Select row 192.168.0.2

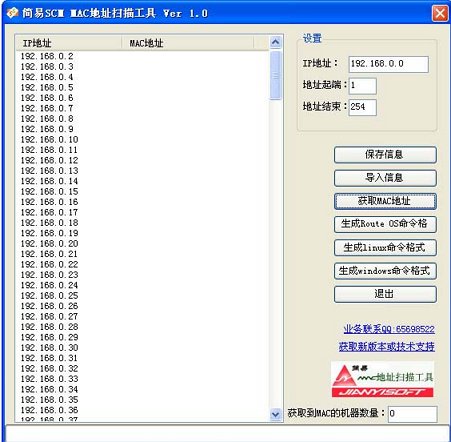tap(142, 56)
